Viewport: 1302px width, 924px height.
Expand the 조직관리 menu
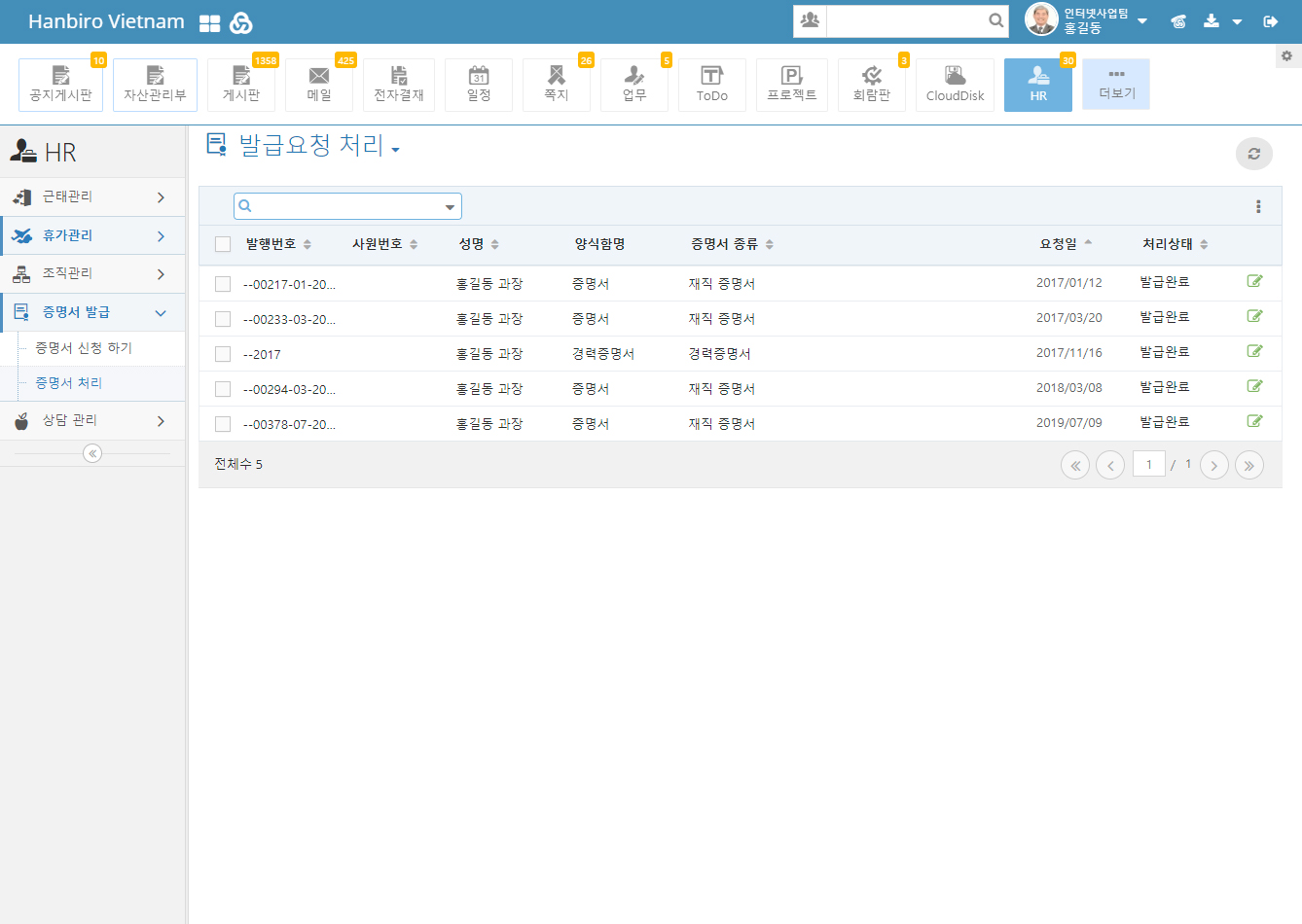pyautogui.click(x=92, y=274)
